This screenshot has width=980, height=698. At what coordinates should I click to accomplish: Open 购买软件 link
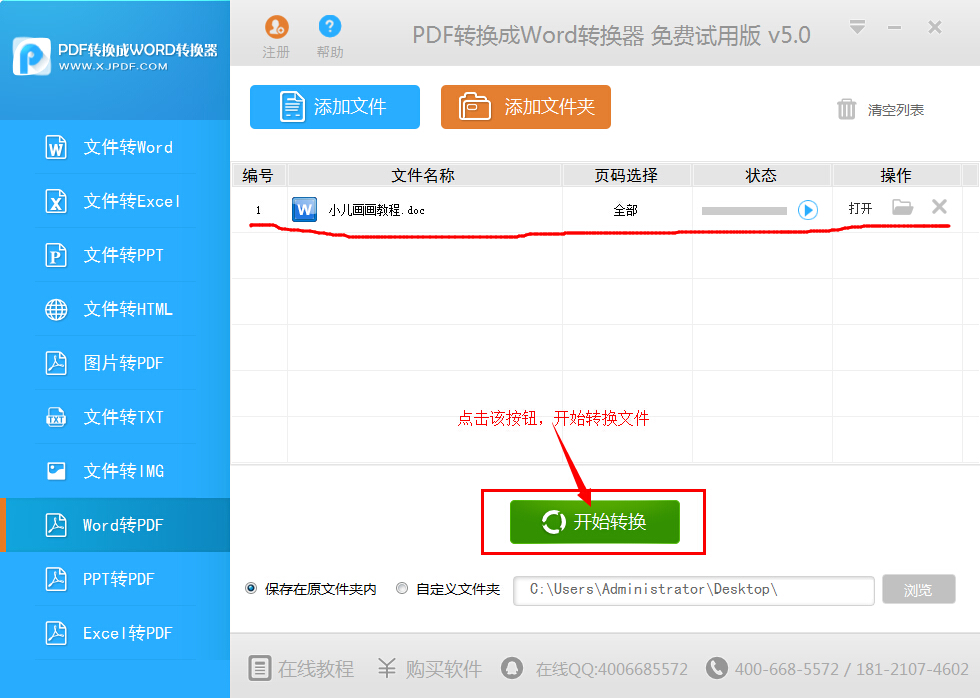click(430, 669)
